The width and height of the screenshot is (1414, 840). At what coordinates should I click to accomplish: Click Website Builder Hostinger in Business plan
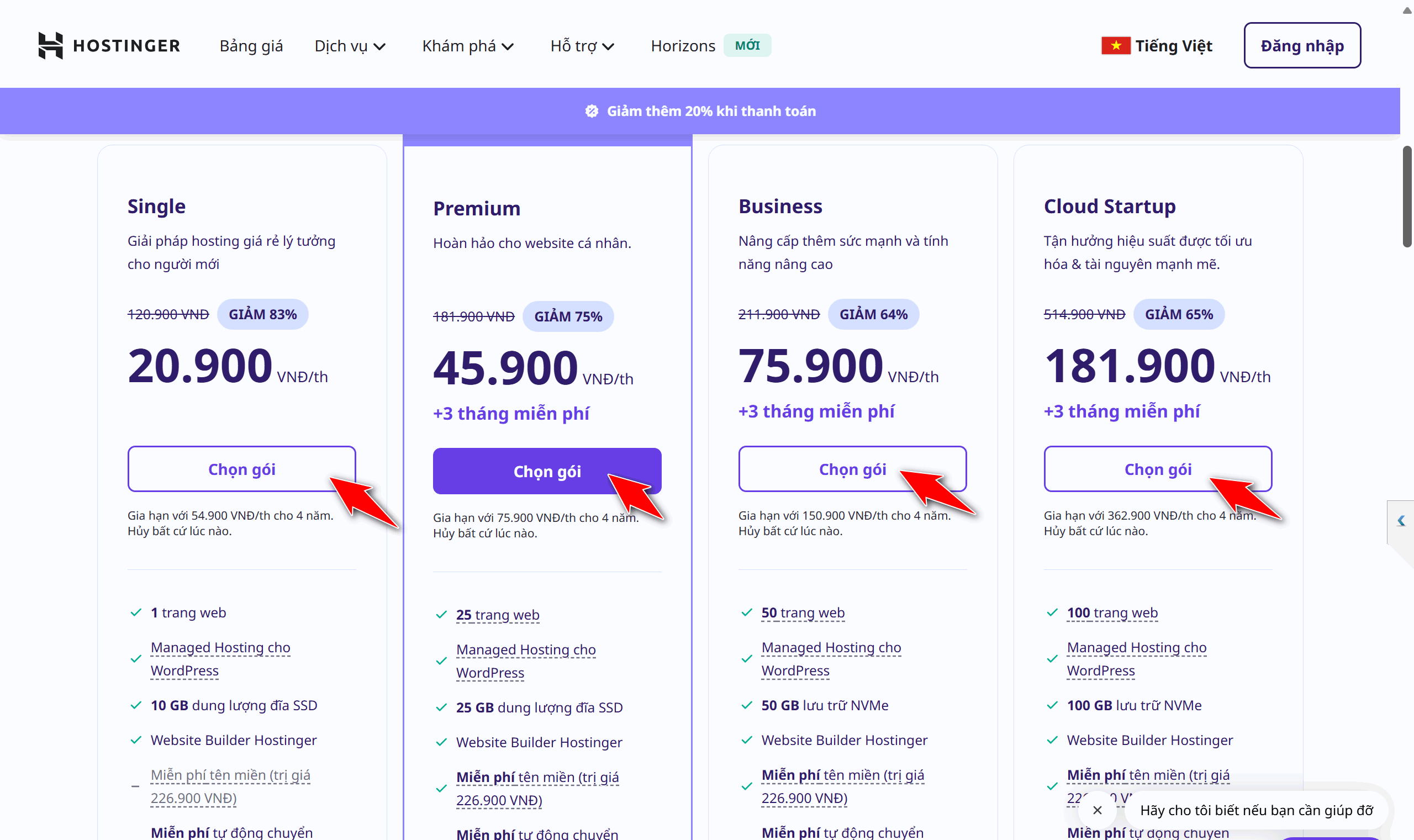pyautogui.click(x=844, y=741)
